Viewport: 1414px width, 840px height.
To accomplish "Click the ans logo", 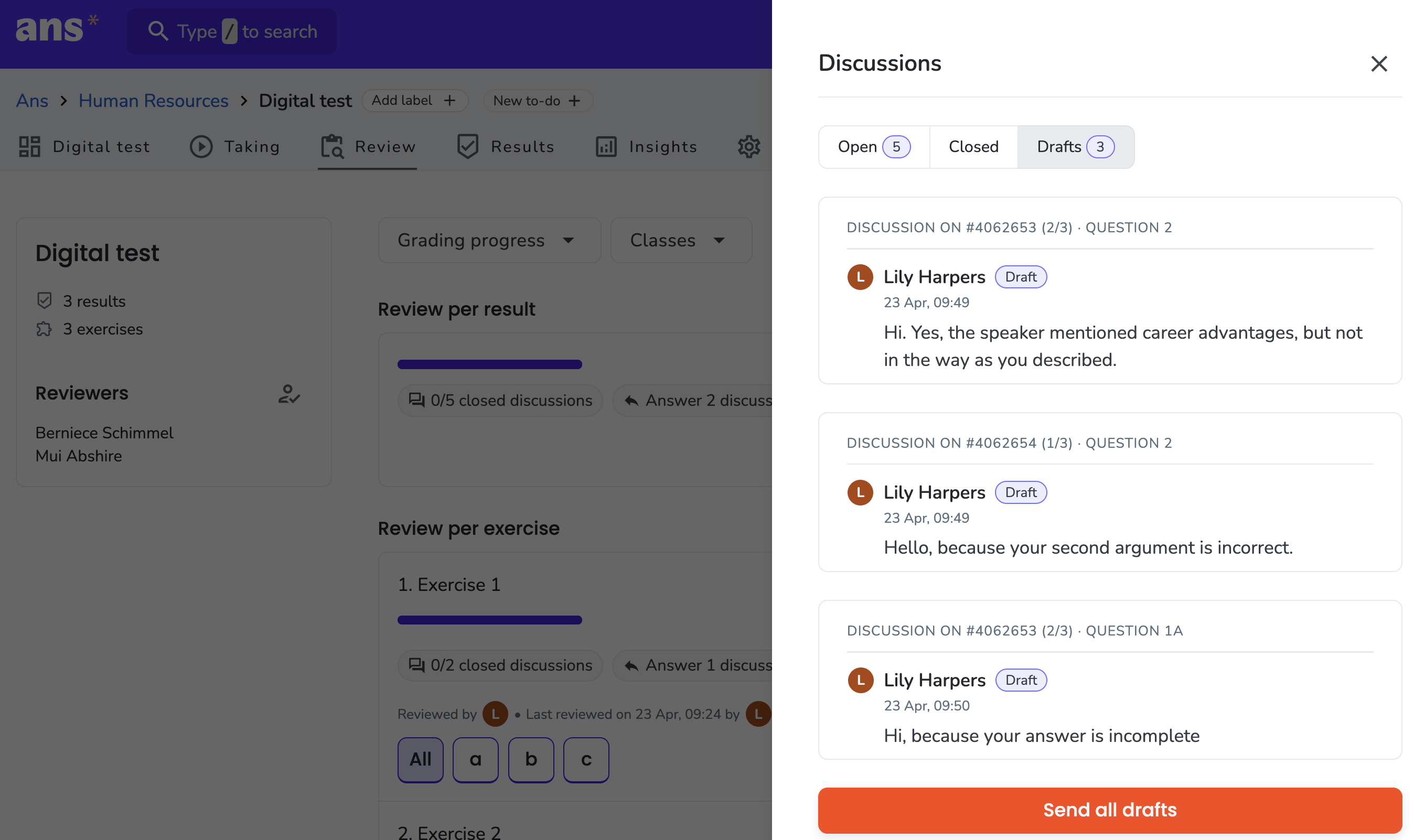I will click(x=57, y=29).
